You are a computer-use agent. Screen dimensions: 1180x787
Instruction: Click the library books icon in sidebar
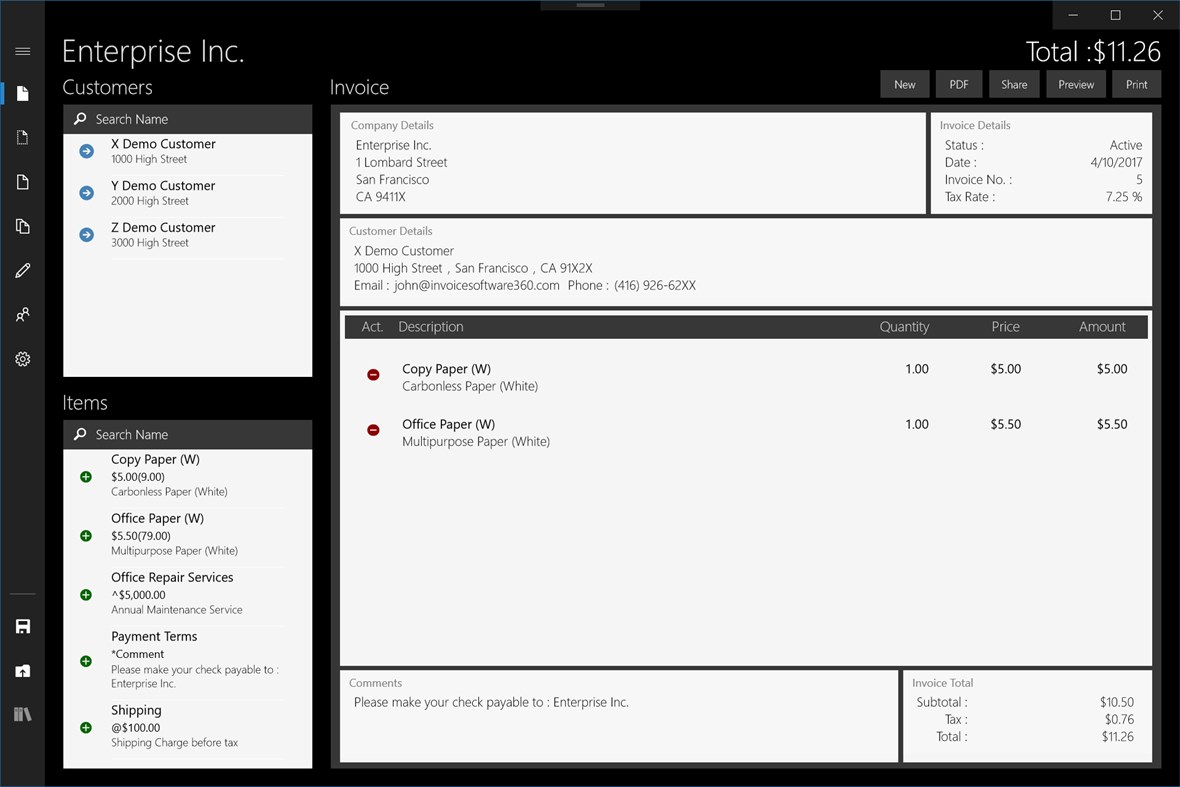[22, 713]
